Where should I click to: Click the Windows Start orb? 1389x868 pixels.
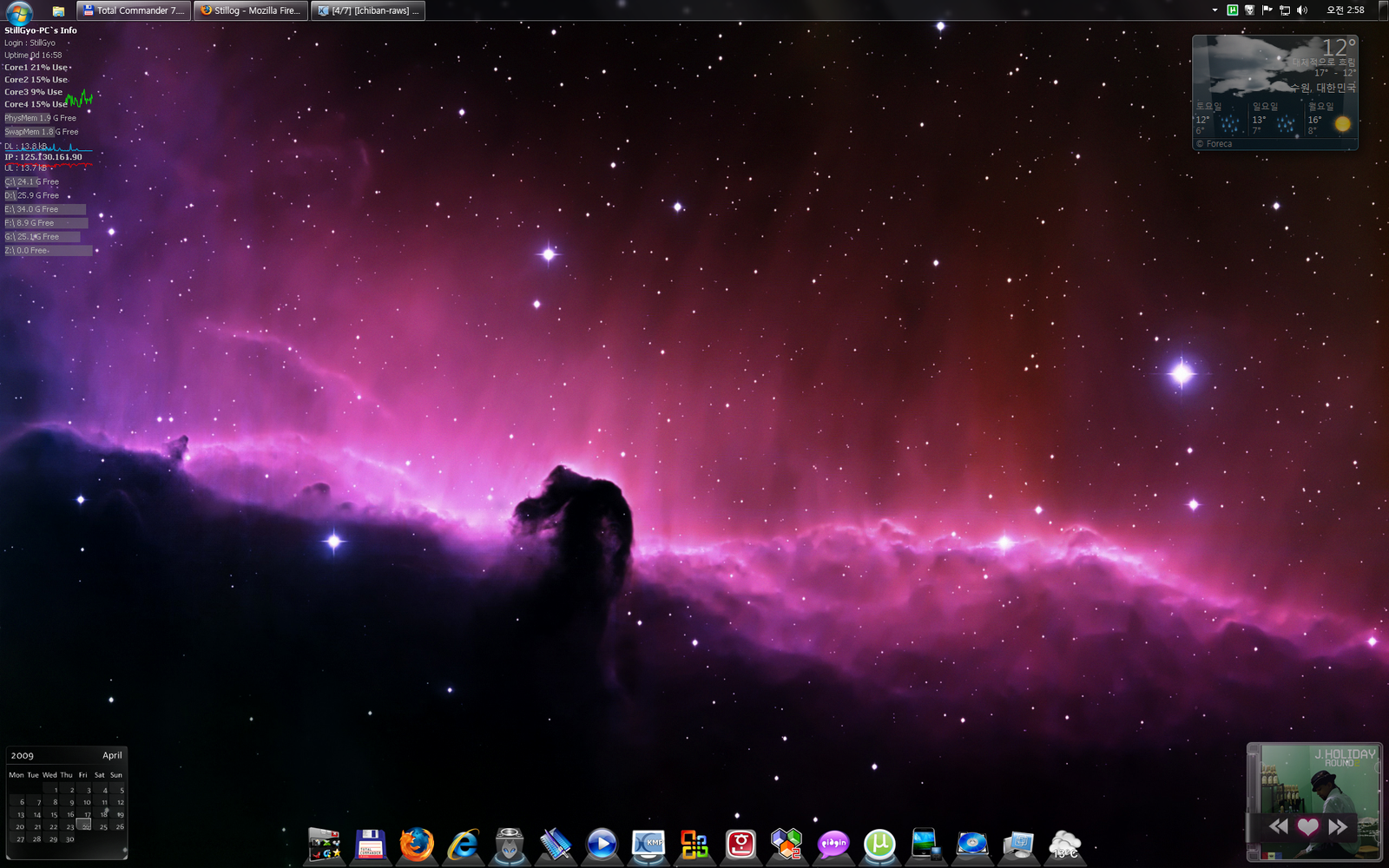(x=19, y=11)
